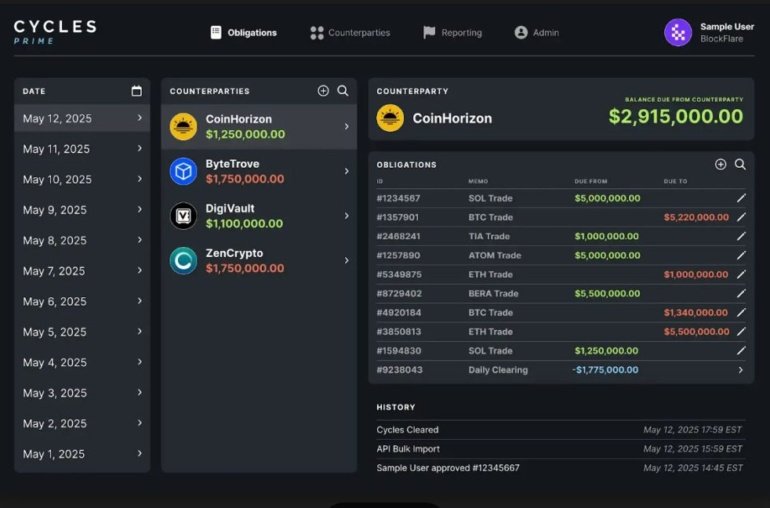770x508 pixels.
Task: Click -$1,775,000.00 Daily Clearing amount
Action: click(x=605, y=370)
